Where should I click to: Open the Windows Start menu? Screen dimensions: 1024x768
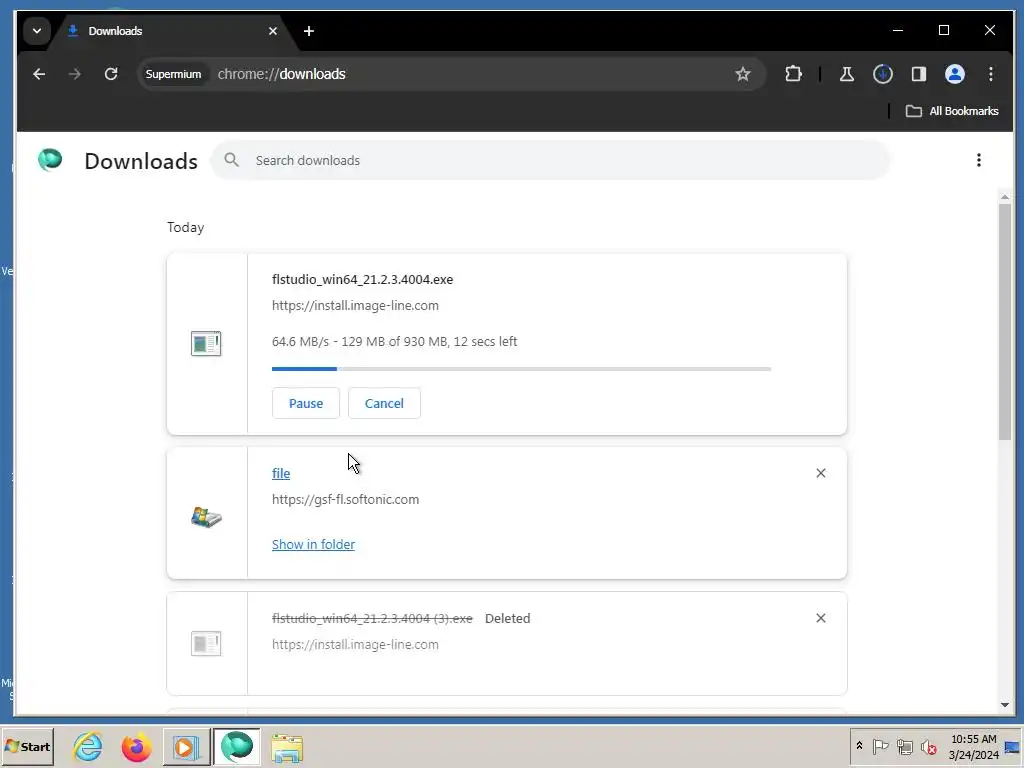tap(27, 747)
